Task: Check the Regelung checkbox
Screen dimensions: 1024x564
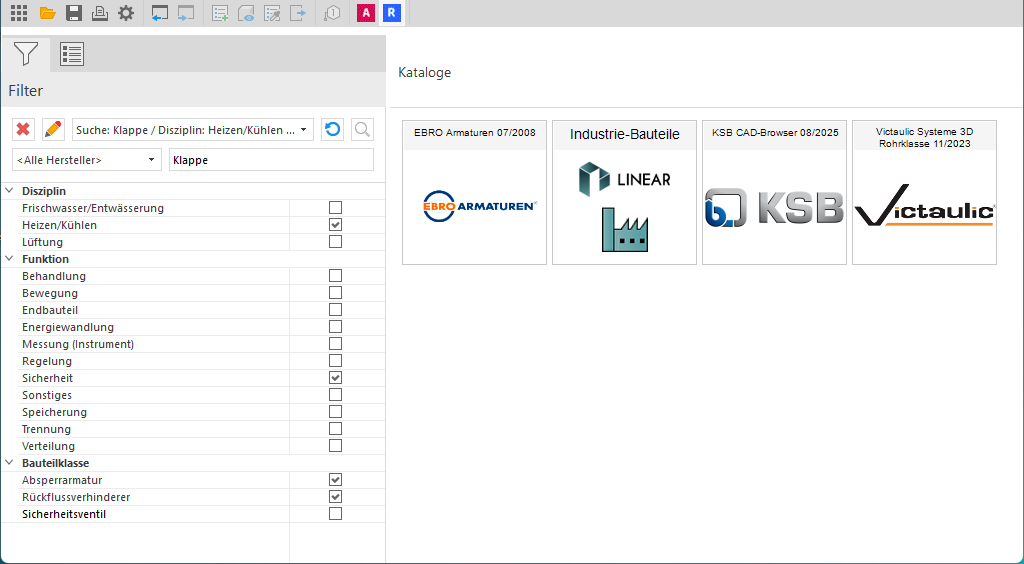Action: pos(336,360)
